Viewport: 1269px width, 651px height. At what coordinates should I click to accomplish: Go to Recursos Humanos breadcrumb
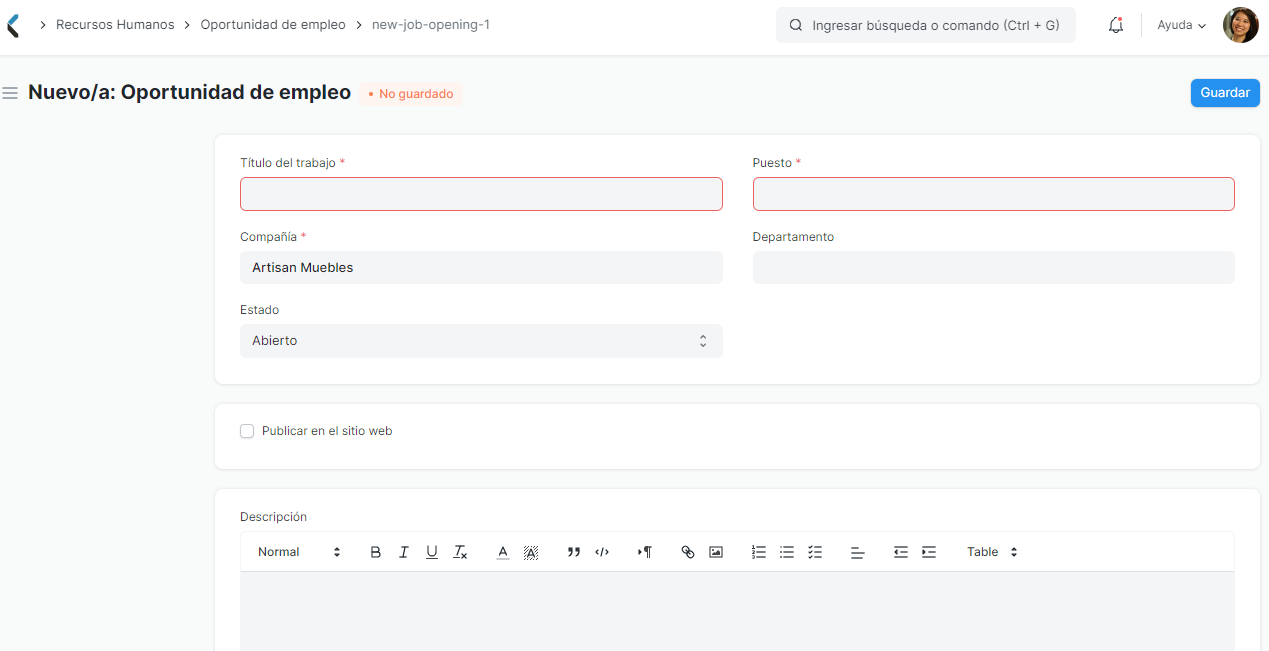coord(115,25)
